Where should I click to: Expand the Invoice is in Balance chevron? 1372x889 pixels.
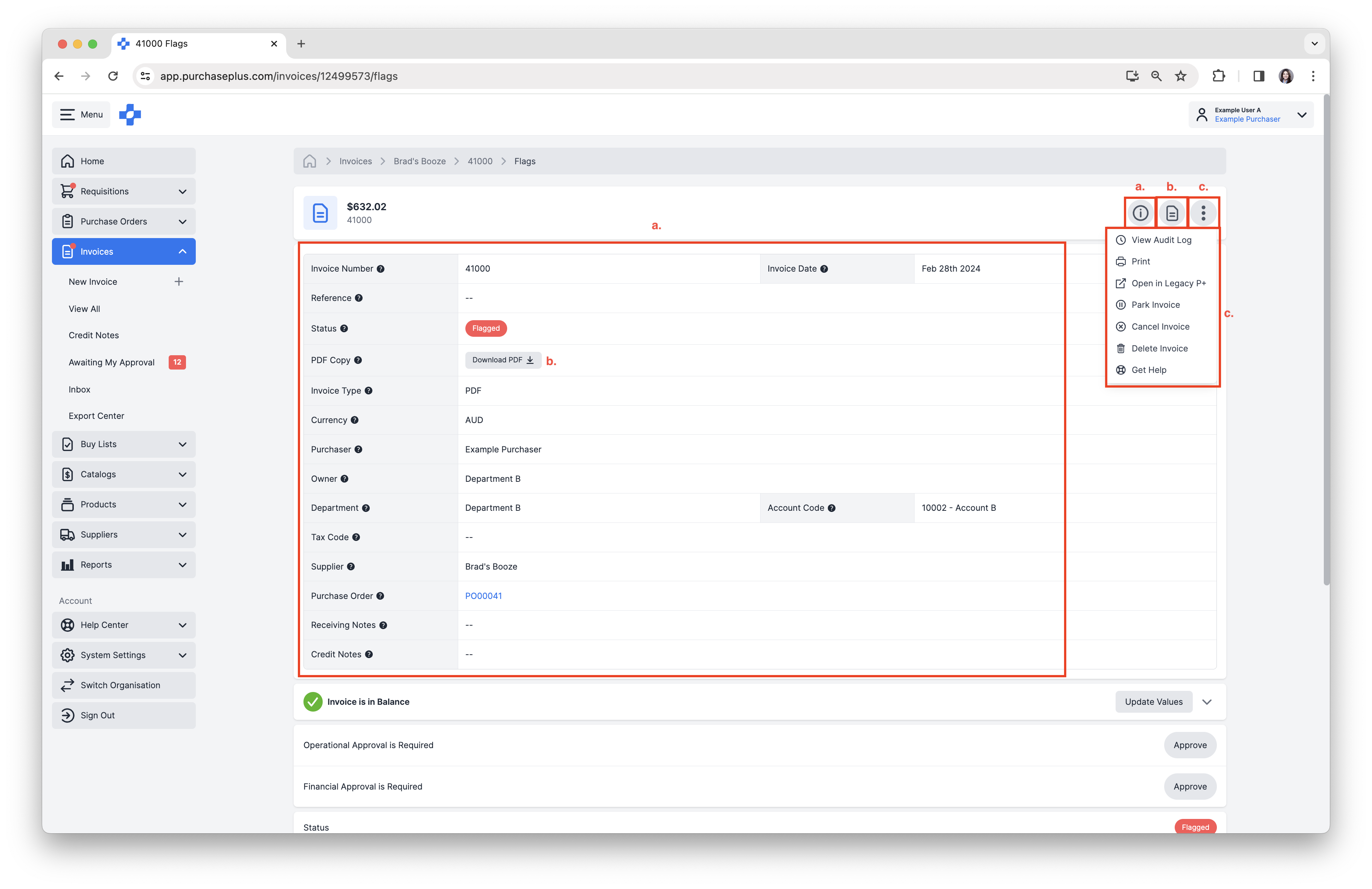click(x=1207, y=702)
